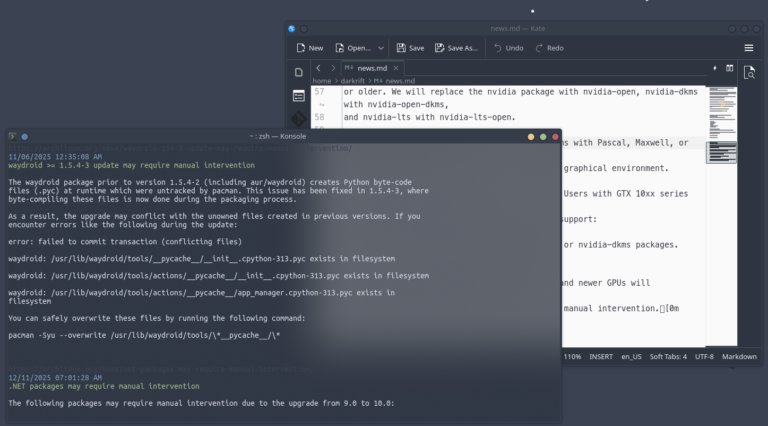Click the 110% zoom indicator
The image size is (768, 426).
(573, 356)
